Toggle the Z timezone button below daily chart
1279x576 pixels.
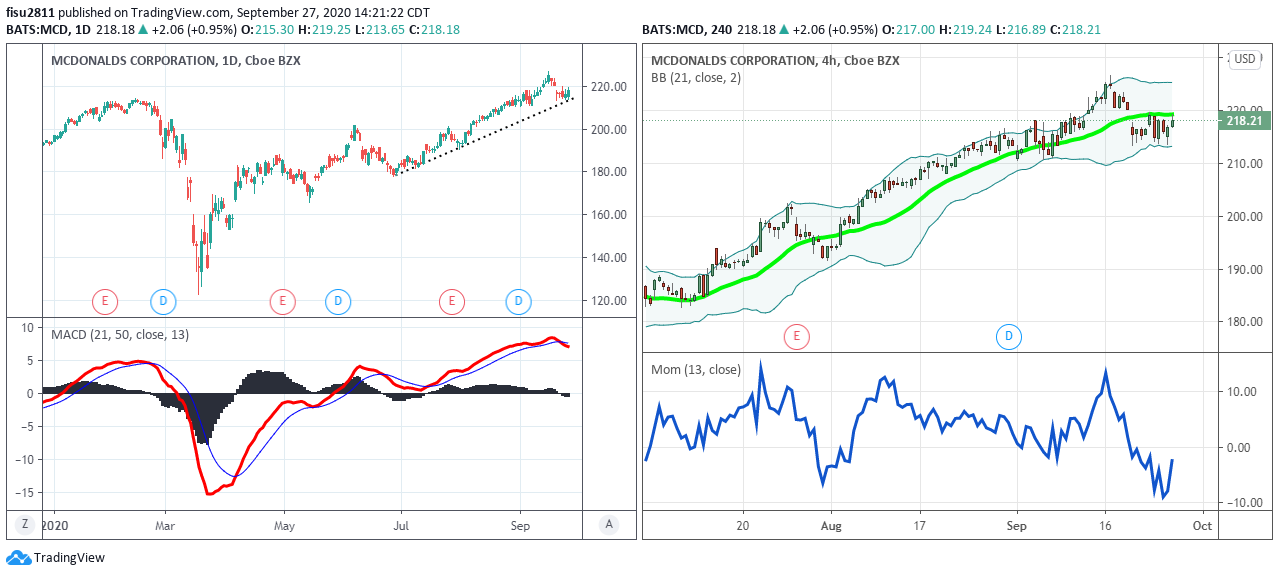[x=24, y=524]
